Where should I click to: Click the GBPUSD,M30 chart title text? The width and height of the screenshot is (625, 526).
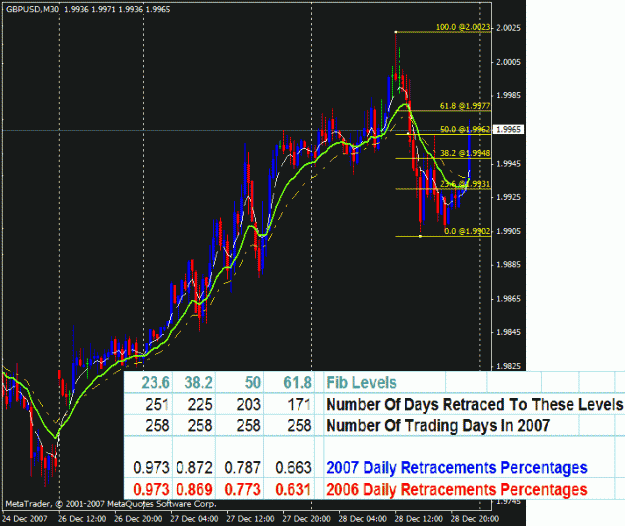(x=32, y=9)
